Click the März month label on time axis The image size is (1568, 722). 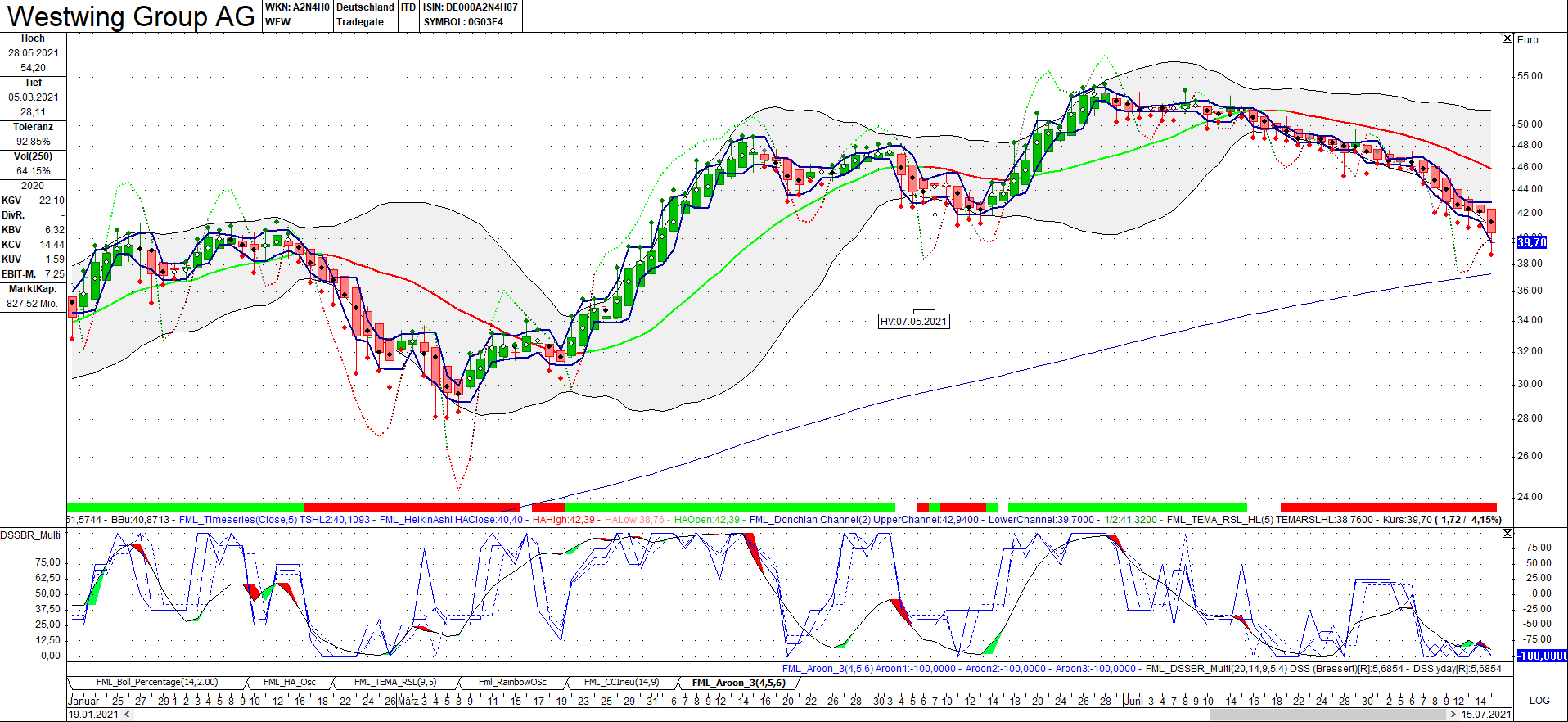click(x=408, y=701)
